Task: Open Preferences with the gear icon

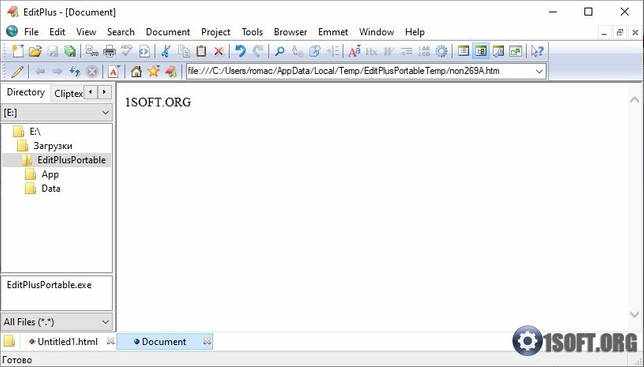Action: pos(442,51)
